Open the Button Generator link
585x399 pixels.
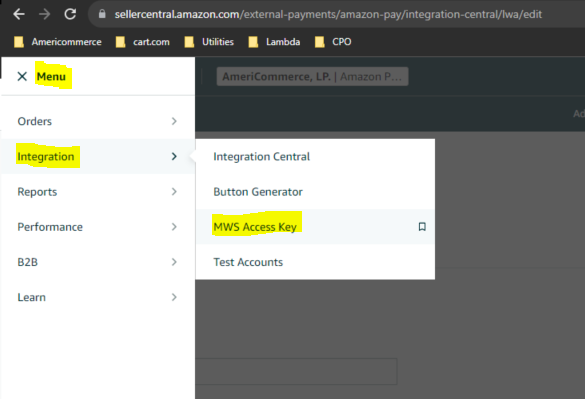click(x=258, y=192)
